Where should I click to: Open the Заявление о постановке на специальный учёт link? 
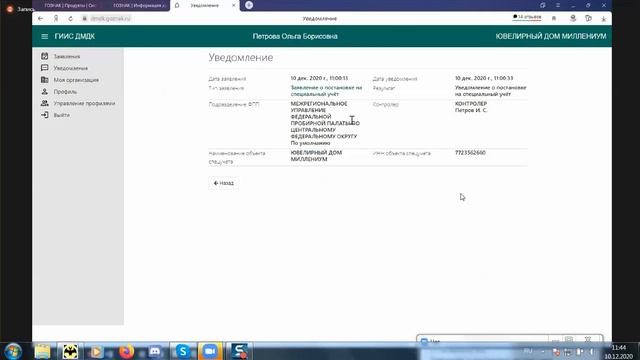point(326,91)
